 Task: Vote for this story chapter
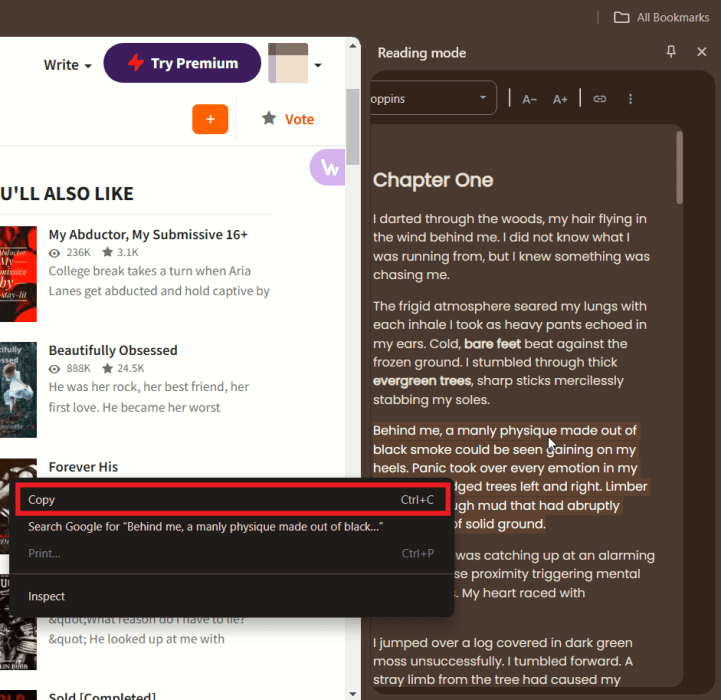tap(288, 119)
